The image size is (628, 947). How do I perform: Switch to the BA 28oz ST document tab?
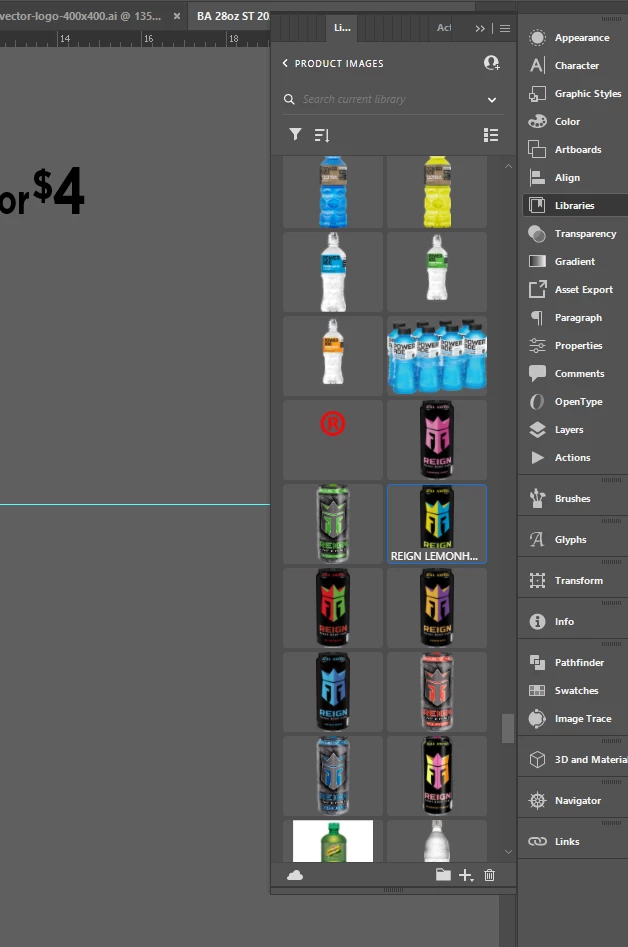click(x=232, y=16)
